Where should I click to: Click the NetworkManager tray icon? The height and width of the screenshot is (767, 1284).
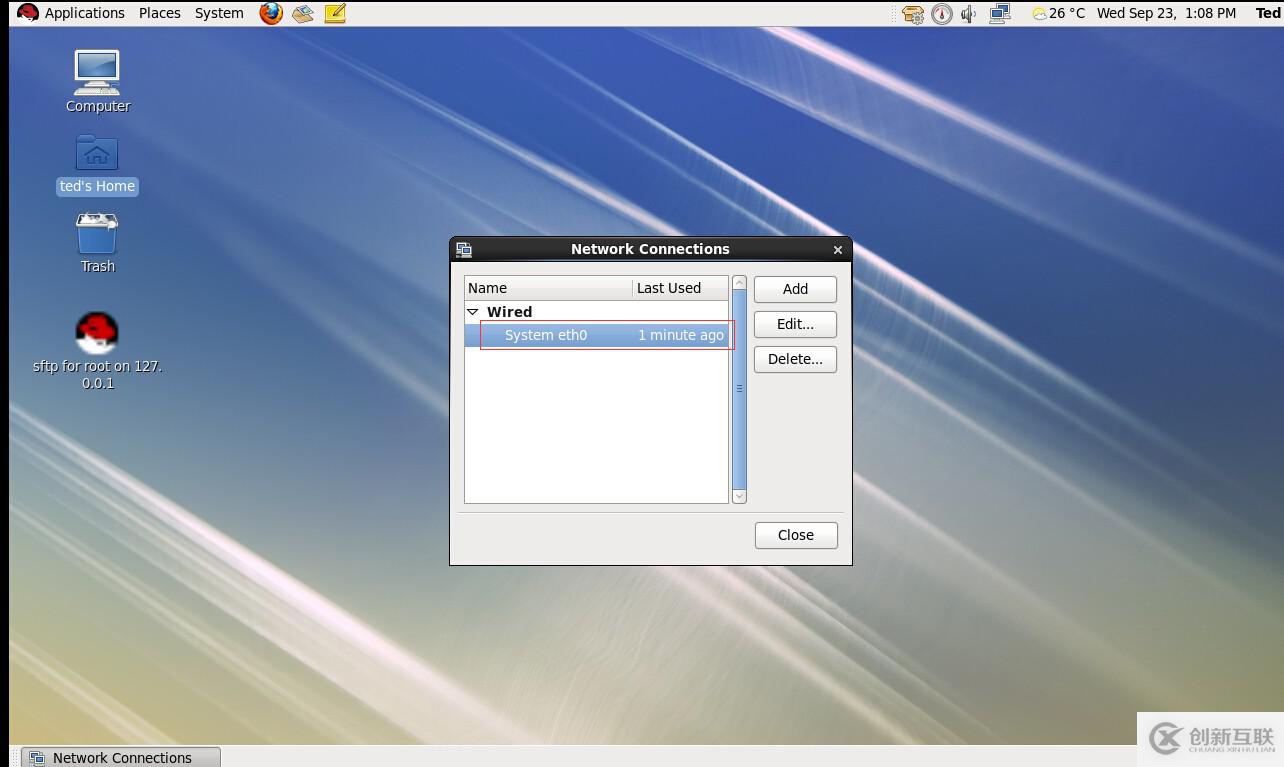[999, 14]
